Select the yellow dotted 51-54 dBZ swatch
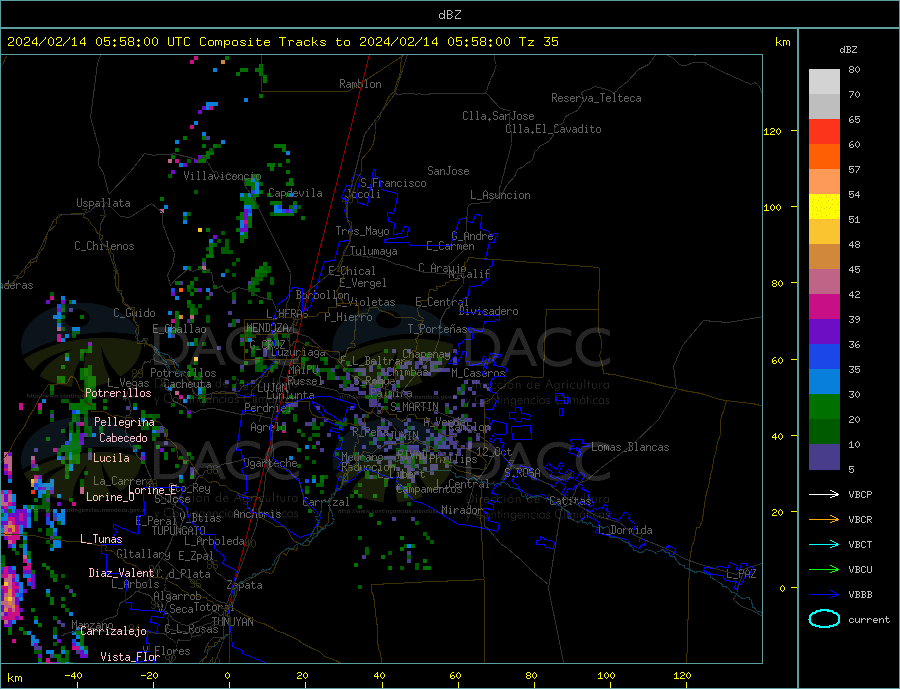The width and height of the screenshot is (900, 689). (824, 207)
